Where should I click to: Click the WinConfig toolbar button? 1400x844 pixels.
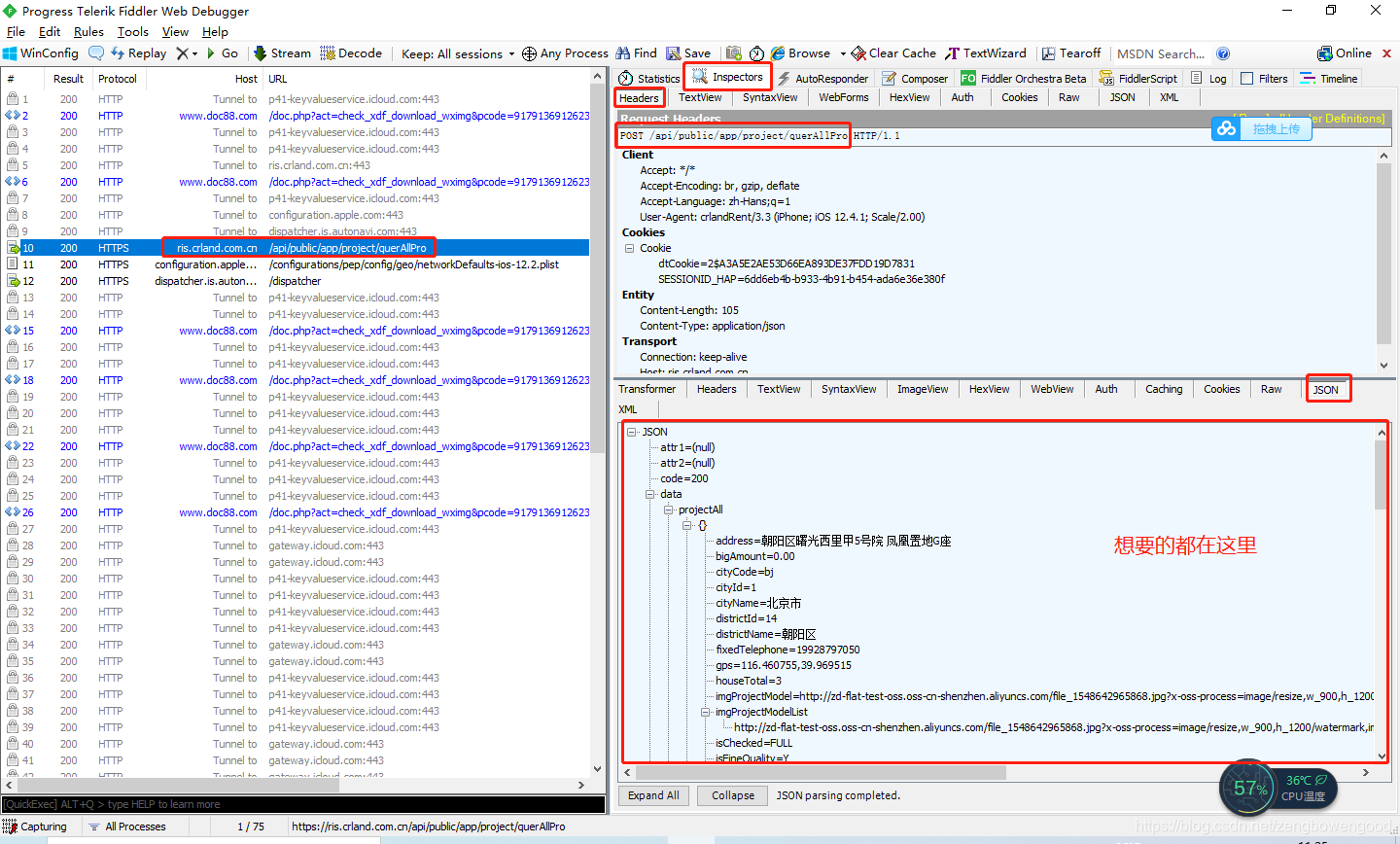point(41,53)
